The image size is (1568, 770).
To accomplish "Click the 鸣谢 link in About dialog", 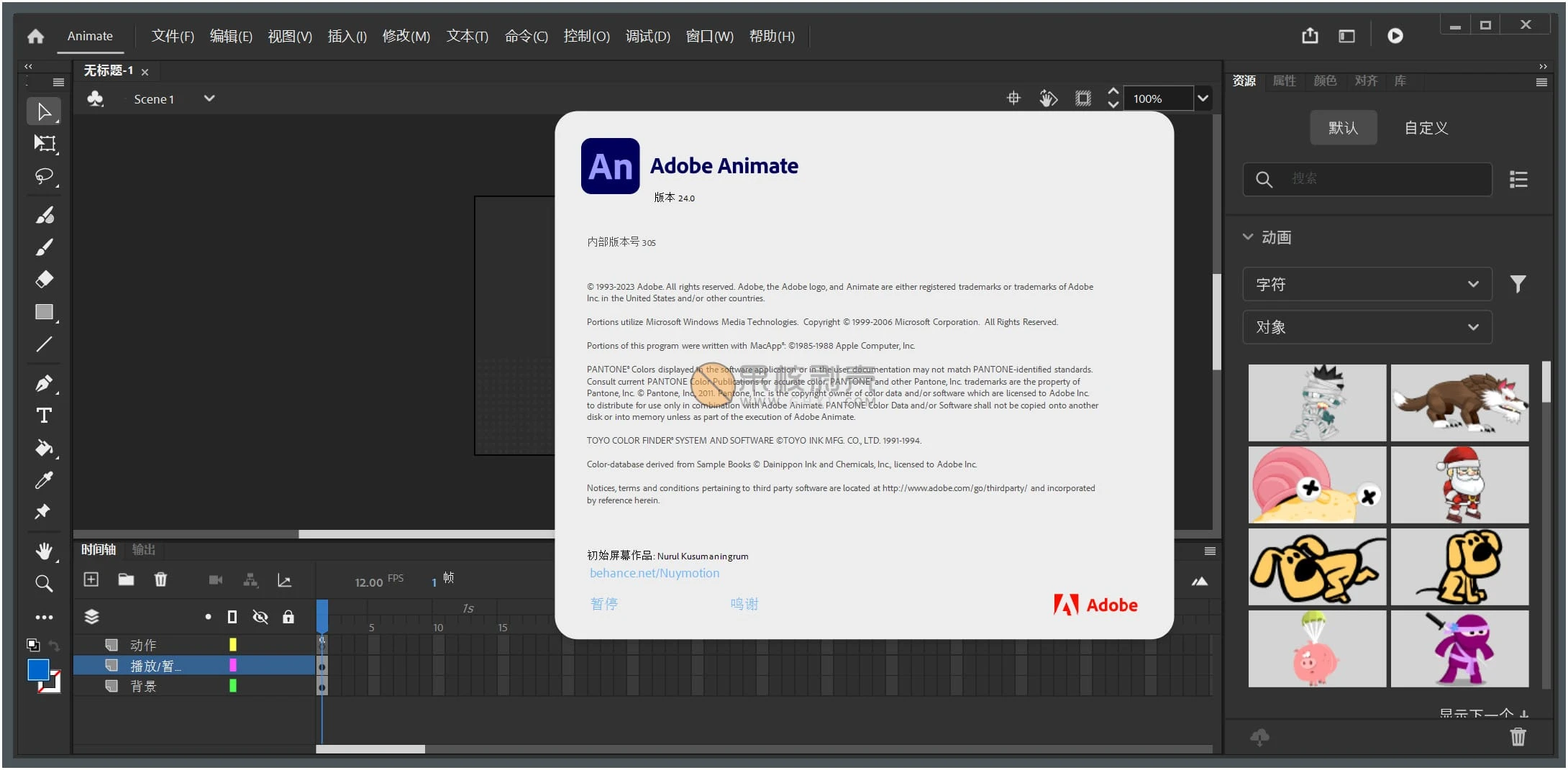I will [x=744, y=604].
